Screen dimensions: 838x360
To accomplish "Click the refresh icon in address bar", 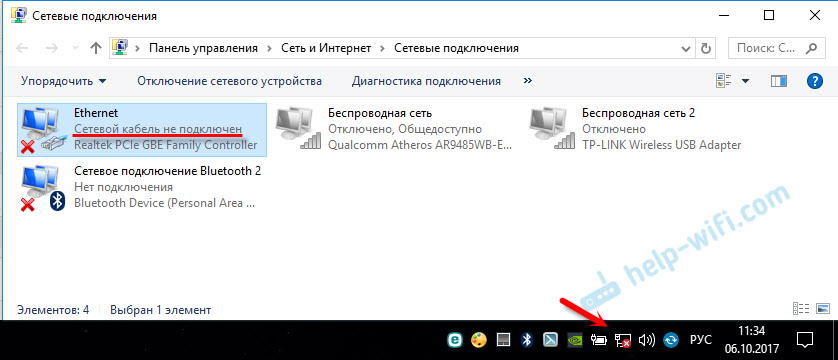I will [705, 48].
